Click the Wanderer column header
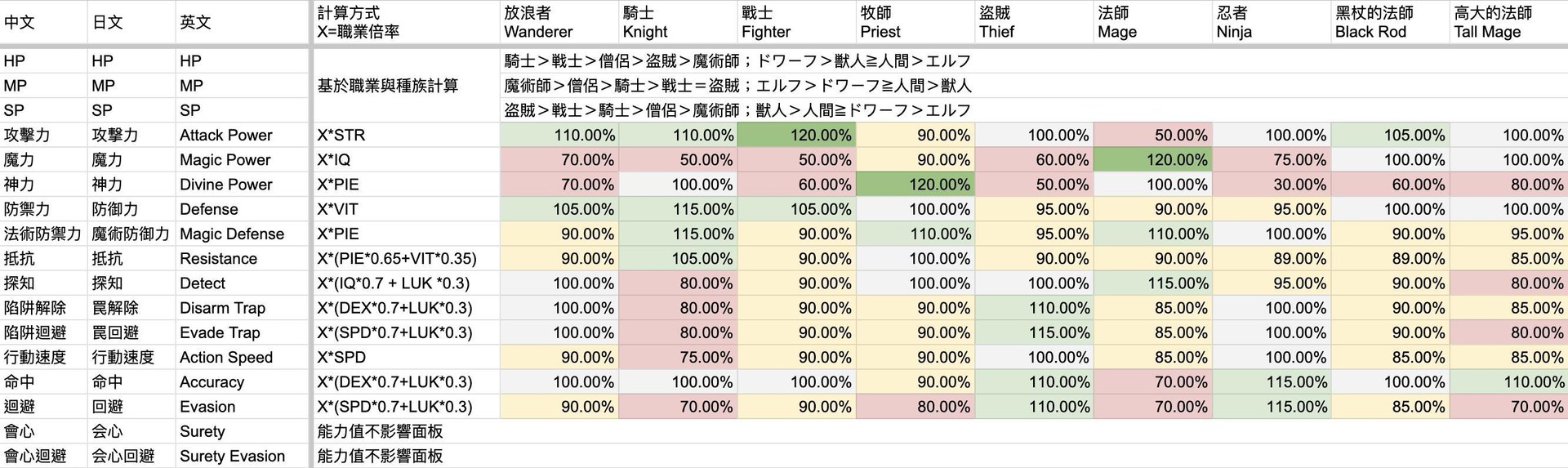1568x468 pixels. [x=559, y=22]
